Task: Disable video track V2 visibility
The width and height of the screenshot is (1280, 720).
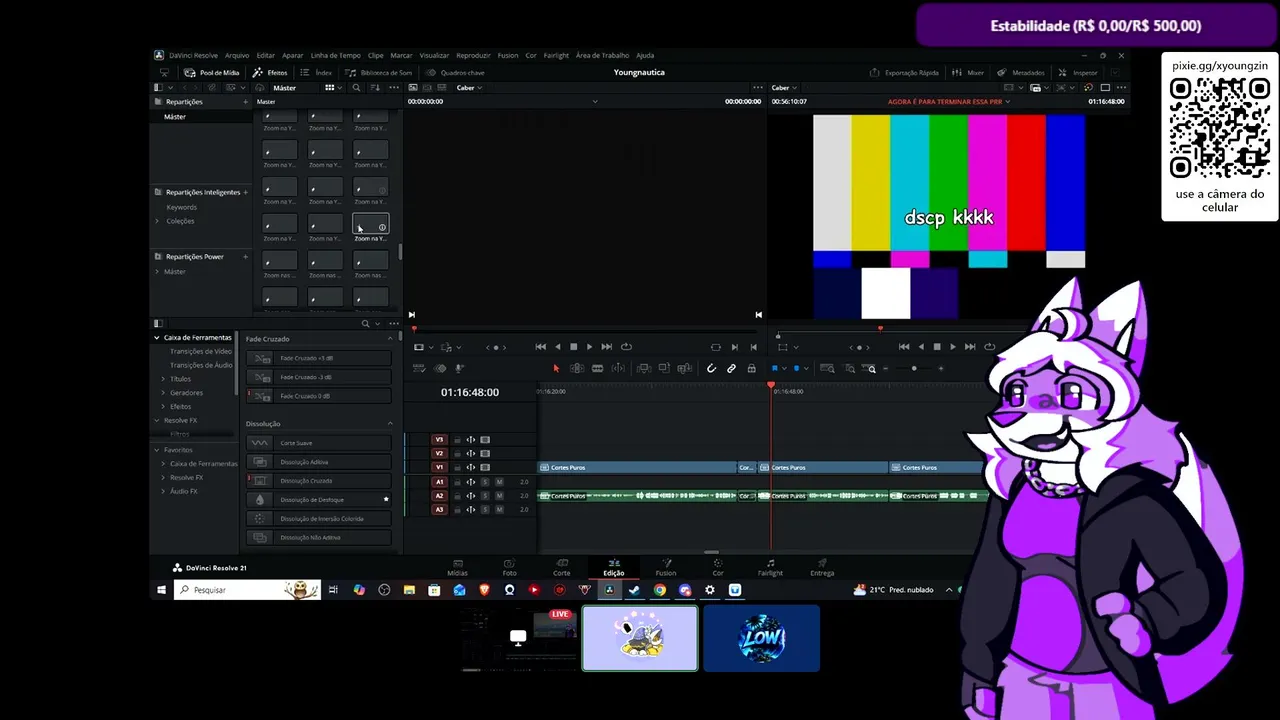Action: pos(485,453)
